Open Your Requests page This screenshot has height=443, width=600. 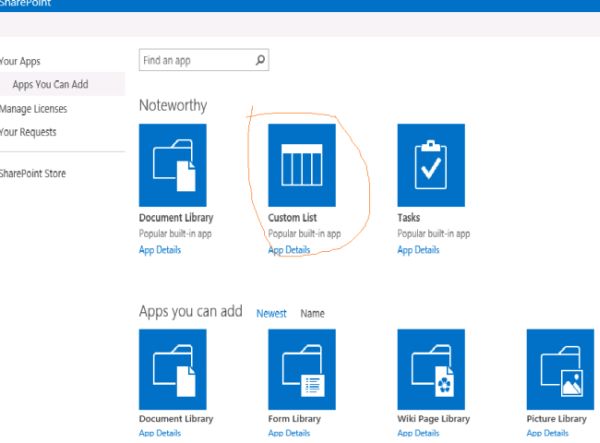click(28, 132)
